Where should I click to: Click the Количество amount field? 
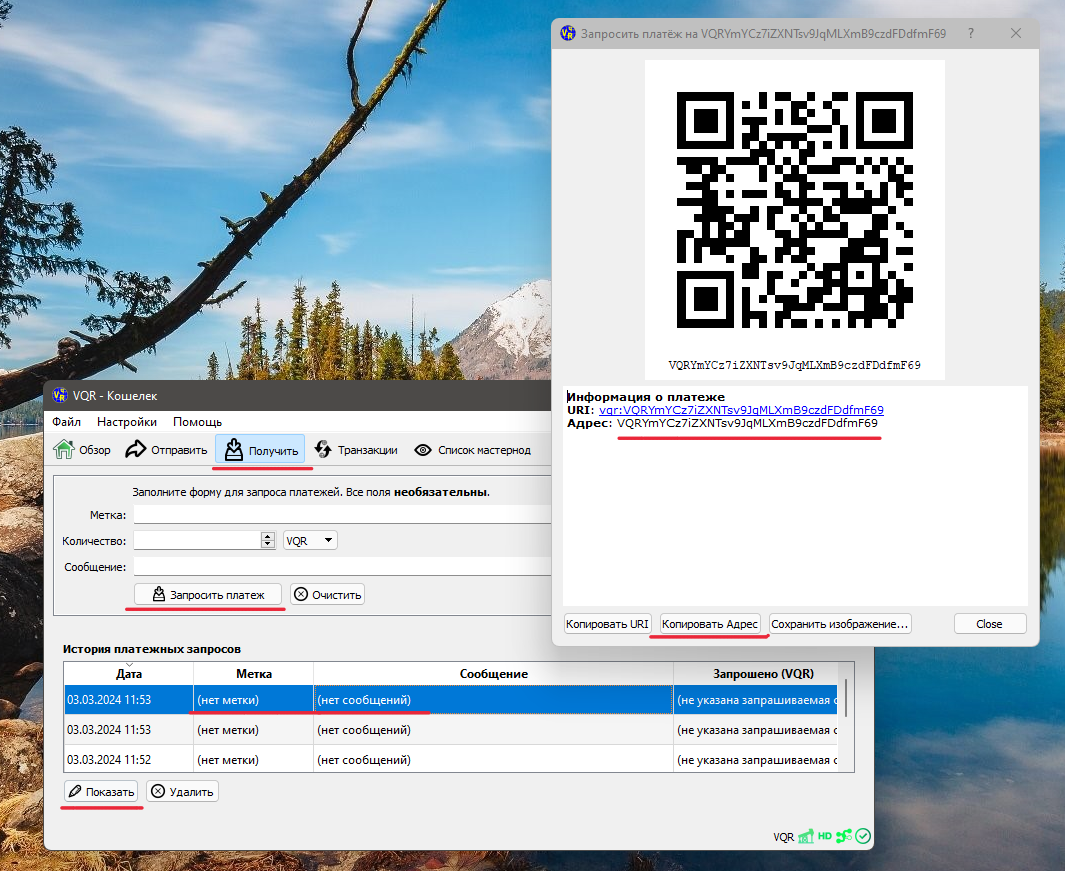pyautogui.click(x=197, y=541)
